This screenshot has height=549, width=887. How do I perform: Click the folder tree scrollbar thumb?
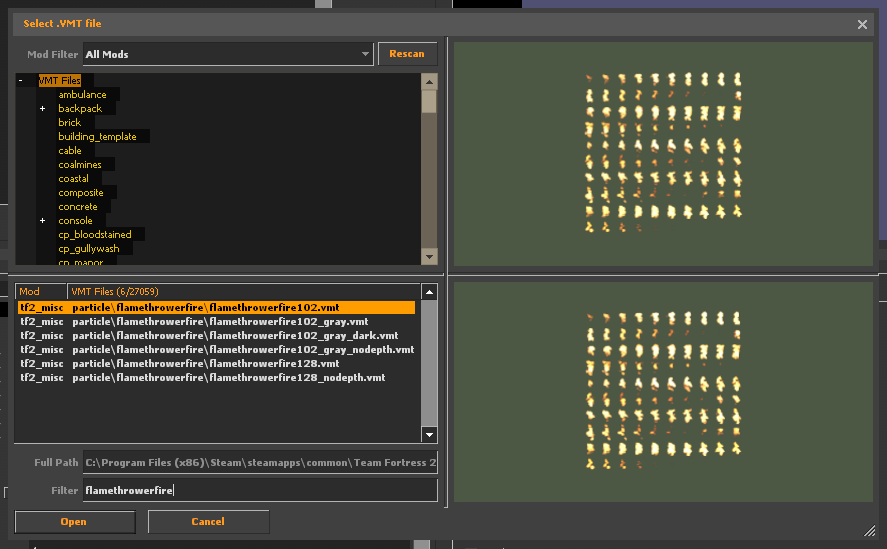(x=429, y=101)
